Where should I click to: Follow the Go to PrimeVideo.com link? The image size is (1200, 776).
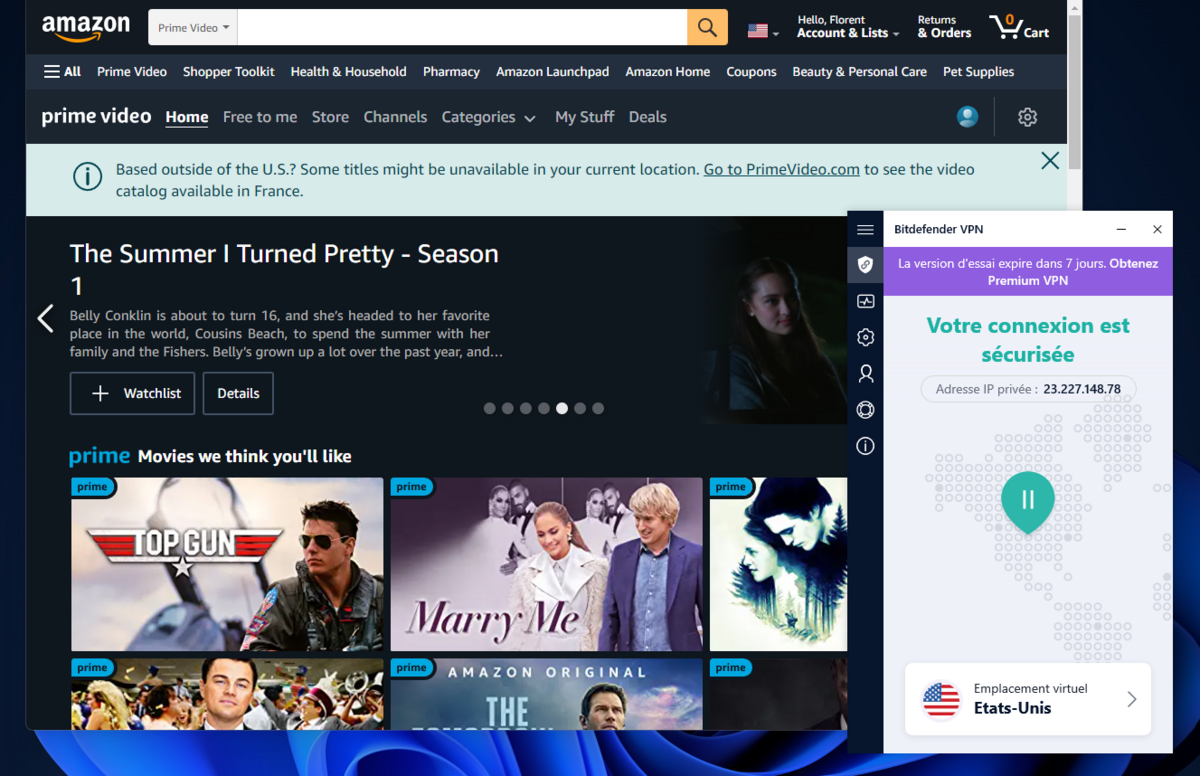pyautogui.click(x=782, y=170)
